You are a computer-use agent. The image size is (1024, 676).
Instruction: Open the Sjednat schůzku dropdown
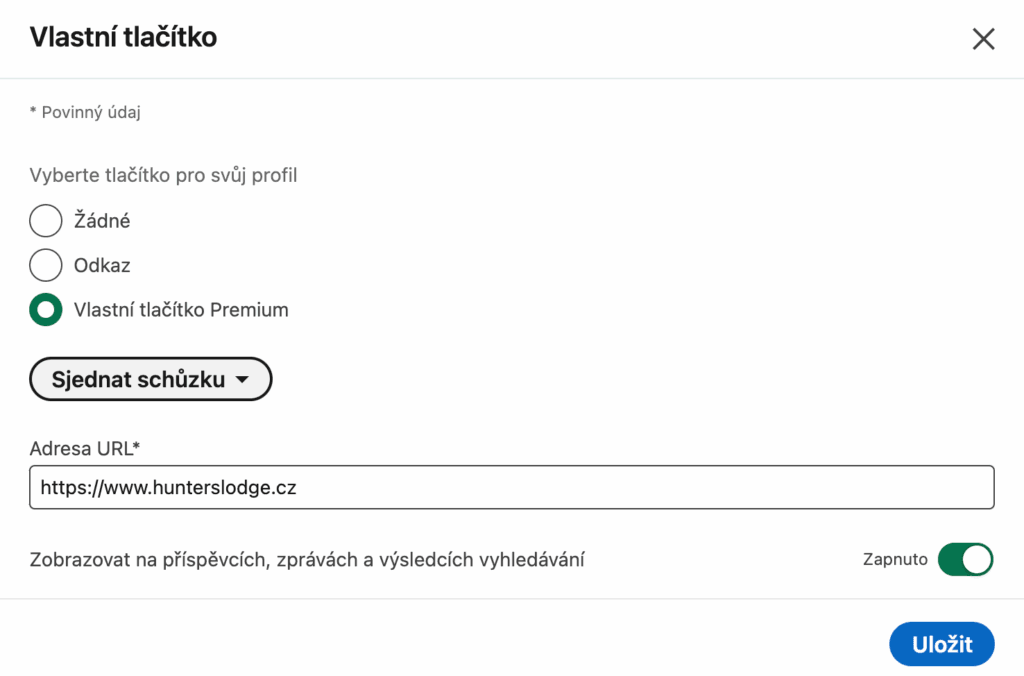pos(151,379)
